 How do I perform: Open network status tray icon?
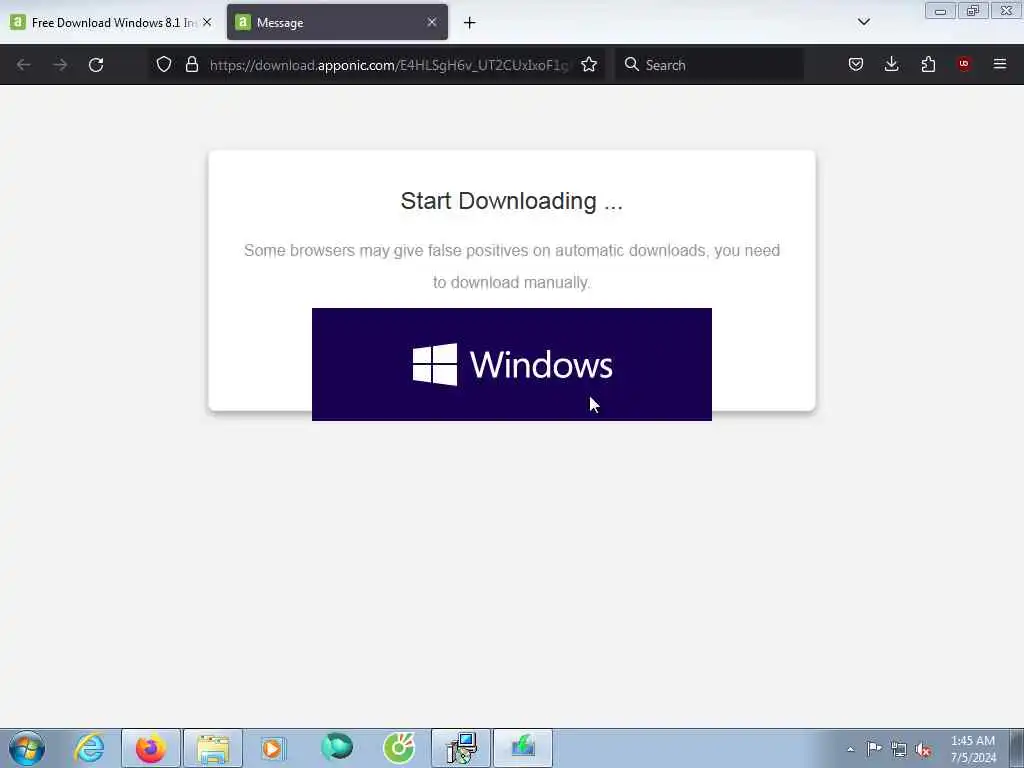[x=899, y=749]
